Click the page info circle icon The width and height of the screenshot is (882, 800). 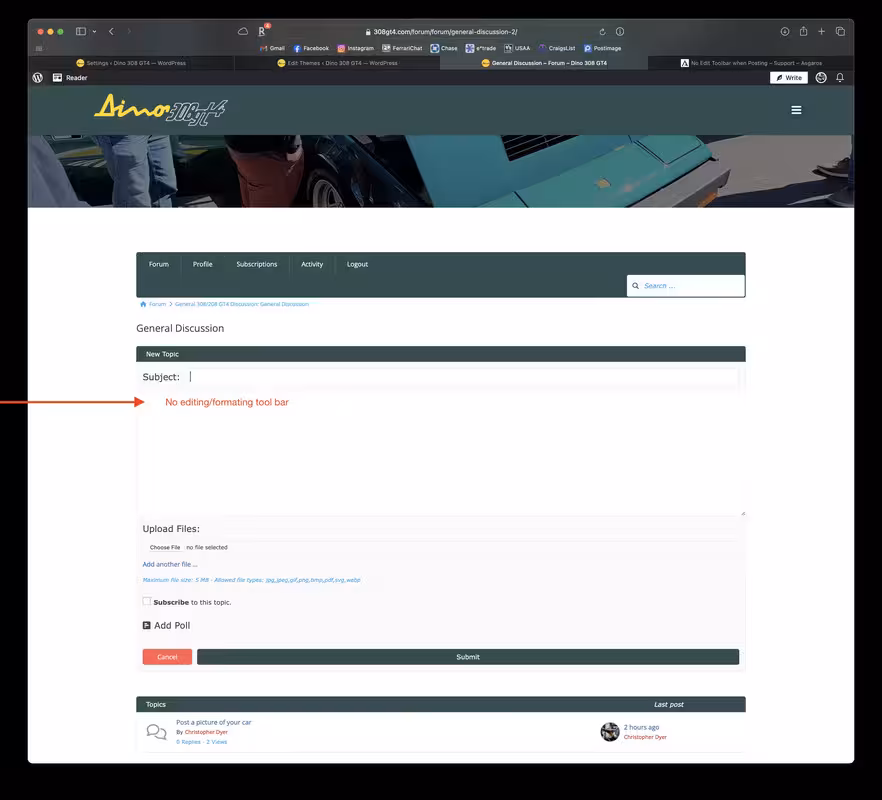[620, 32]
